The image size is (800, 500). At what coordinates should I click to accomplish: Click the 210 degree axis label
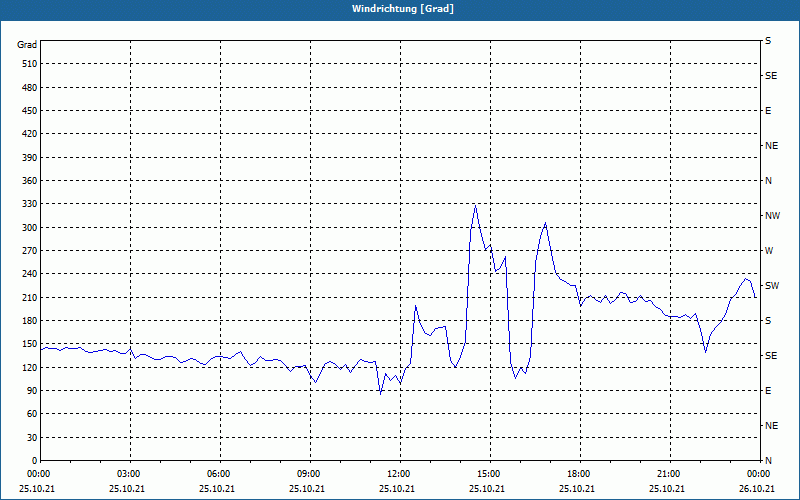[x=29, y=297]
